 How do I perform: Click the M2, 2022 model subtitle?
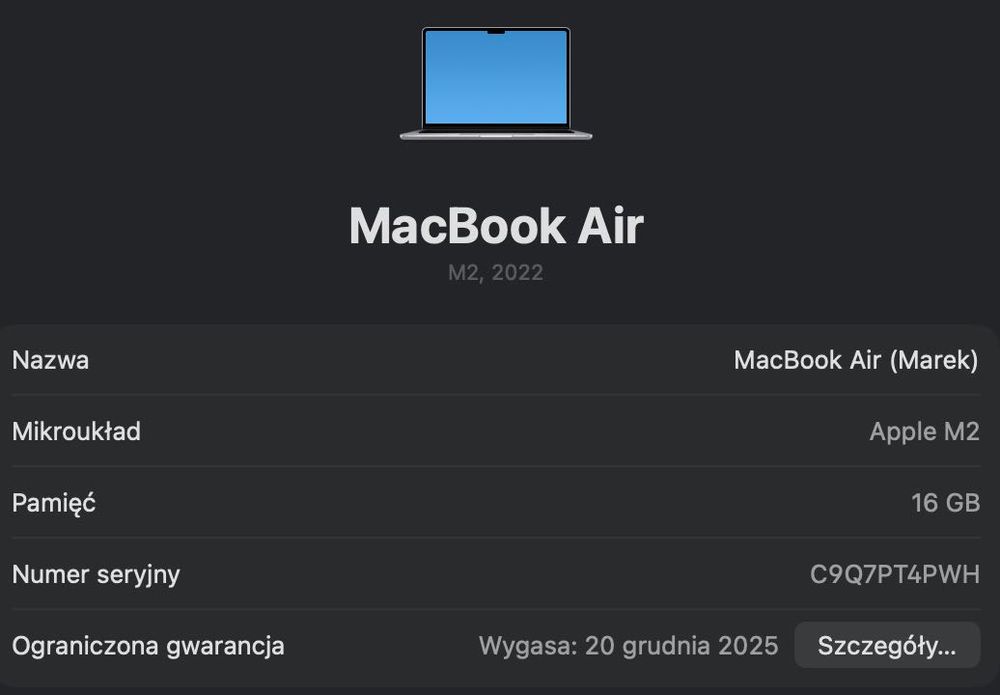click(x=496, y=273)
